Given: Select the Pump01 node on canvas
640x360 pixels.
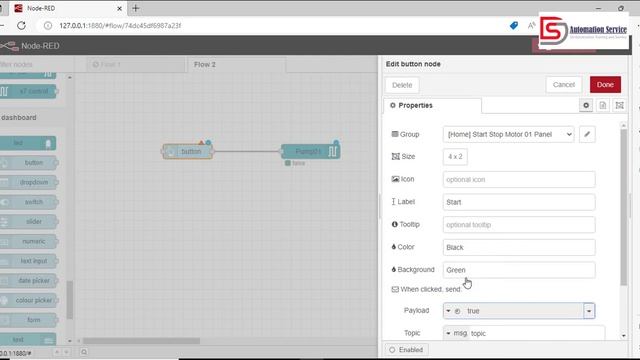Looking at the screenshot, I should click(311, 151).
